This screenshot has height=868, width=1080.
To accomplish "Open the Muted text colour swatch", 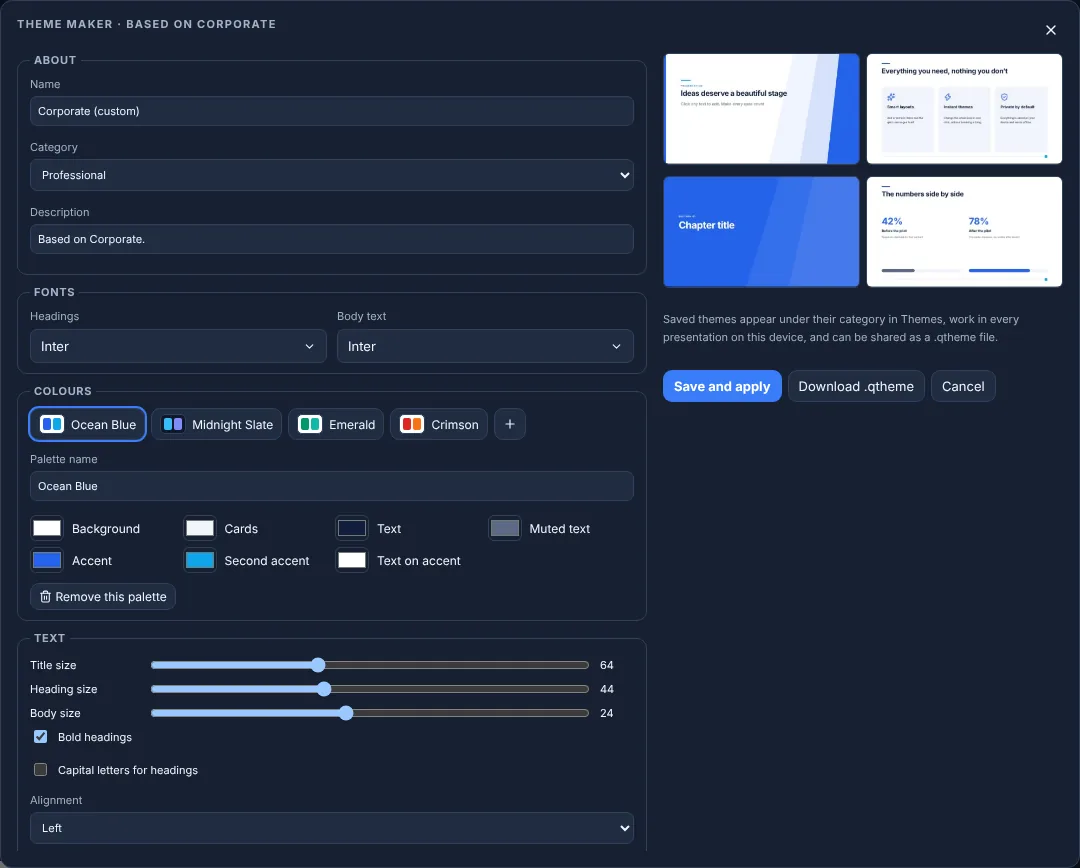I will click(505, 528).
